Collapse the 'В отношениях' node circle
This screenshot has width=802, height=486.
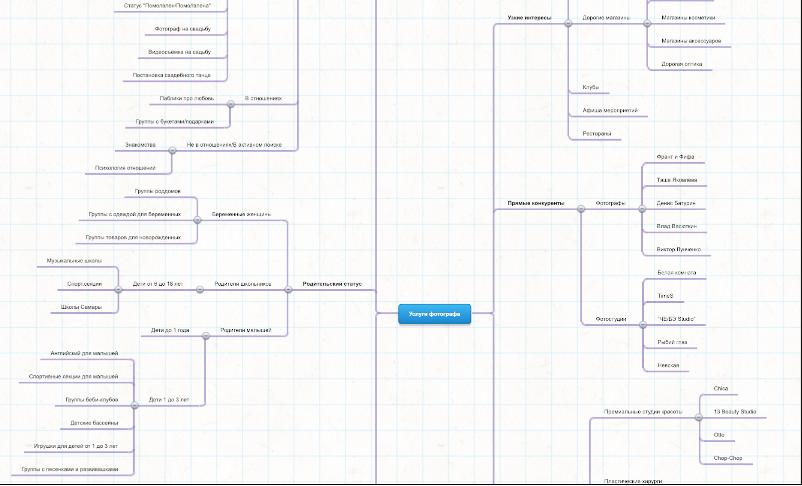point(231,105)
